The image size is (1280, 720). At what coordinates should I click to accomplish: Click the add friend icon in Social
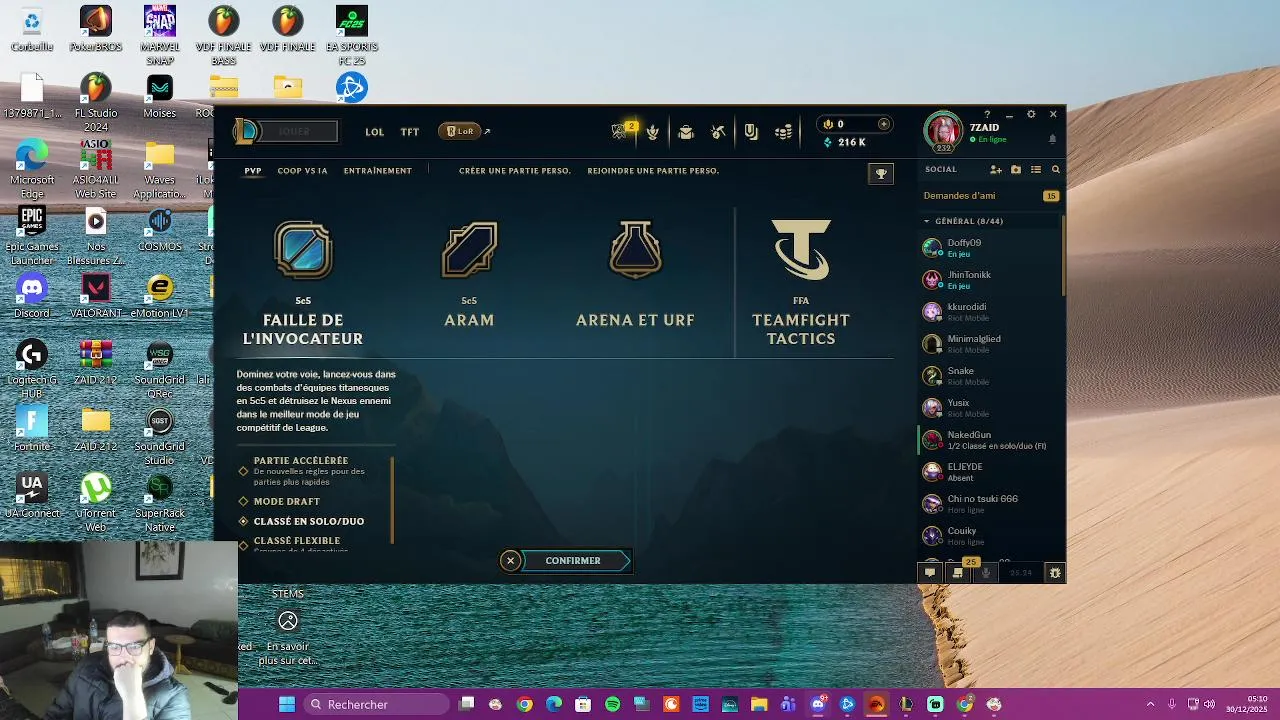[996, 170]
